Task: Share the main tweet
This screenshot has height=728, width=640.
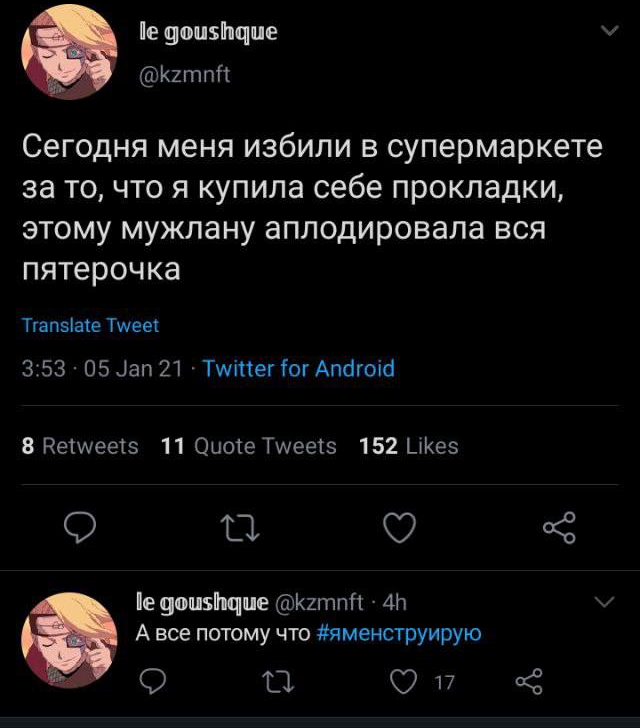Action: click(557, 528)
